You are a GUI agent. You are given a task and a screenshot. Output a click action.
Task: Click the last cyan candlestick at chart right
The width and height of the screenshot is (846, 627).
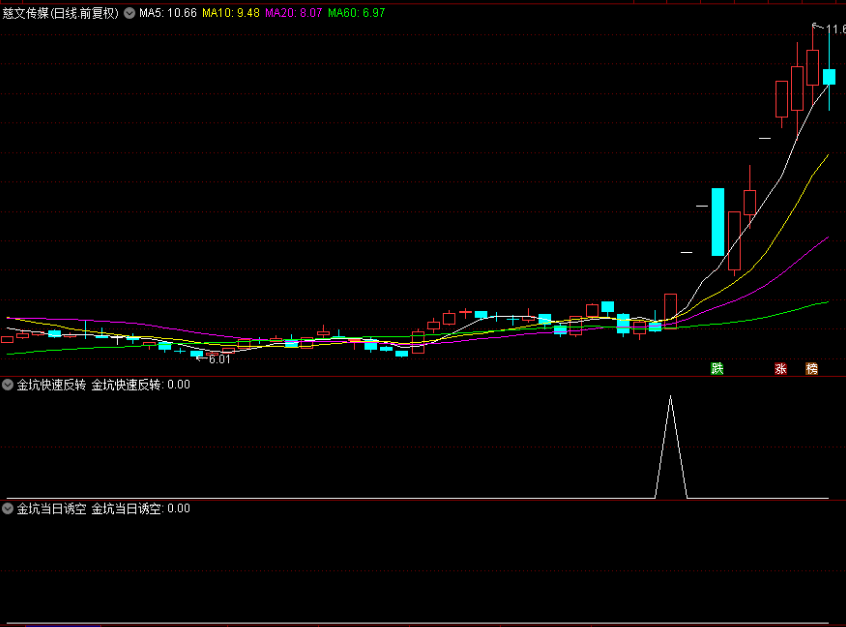829,77
